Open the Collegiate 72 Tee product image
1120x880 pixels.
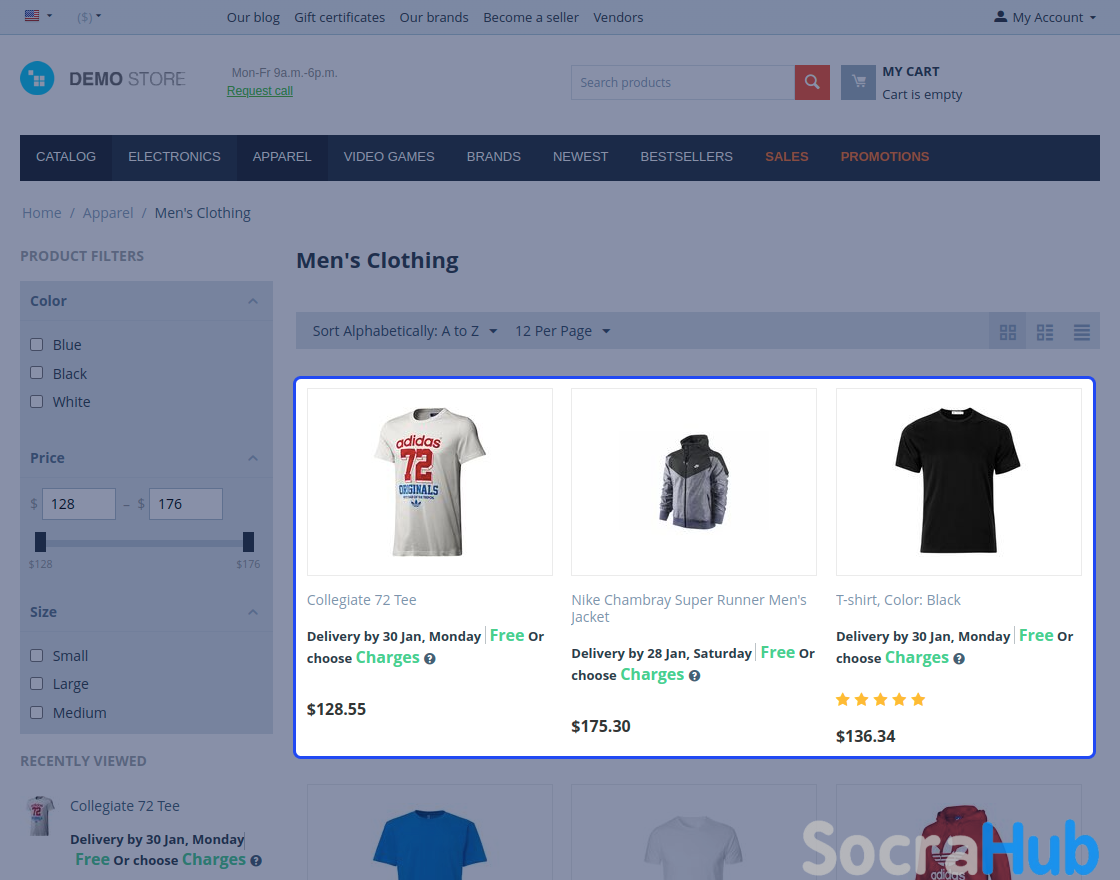(430, 482)
